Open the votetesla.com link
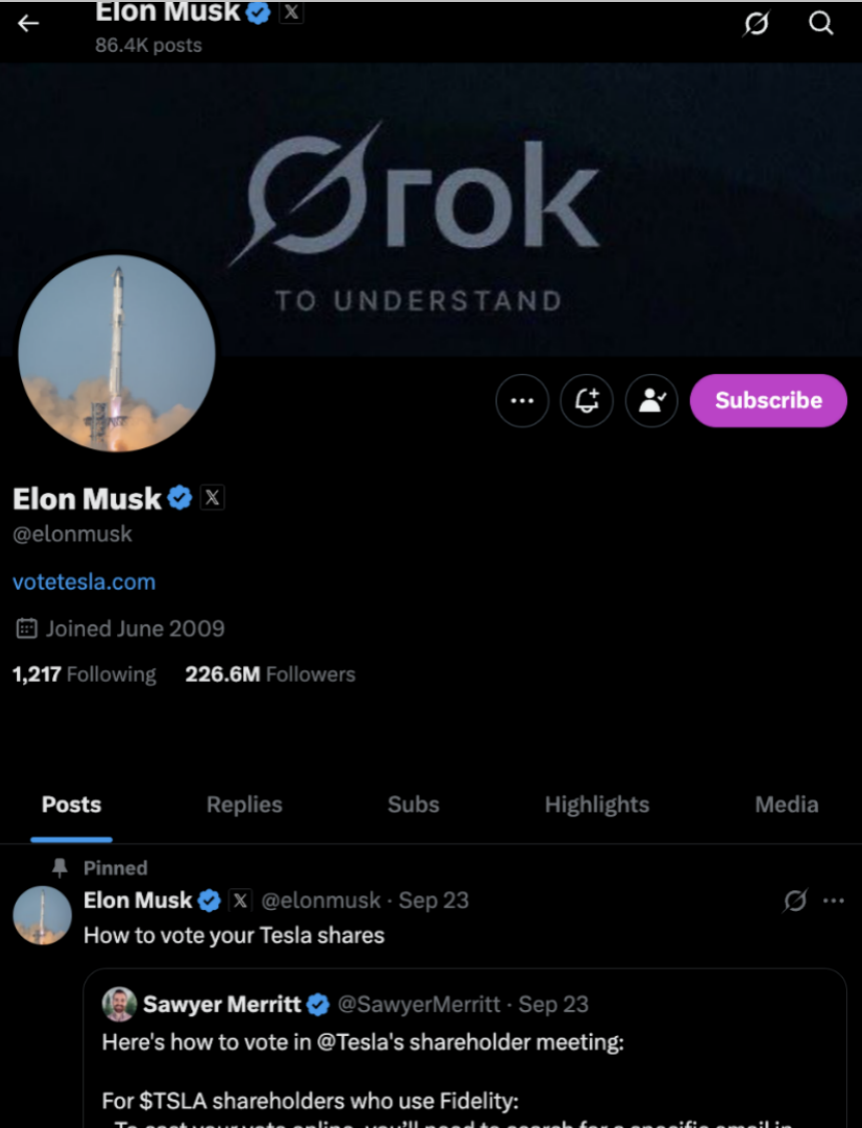Image resolution: width=862 pixels, height=1128 pixels. (84, 582)
